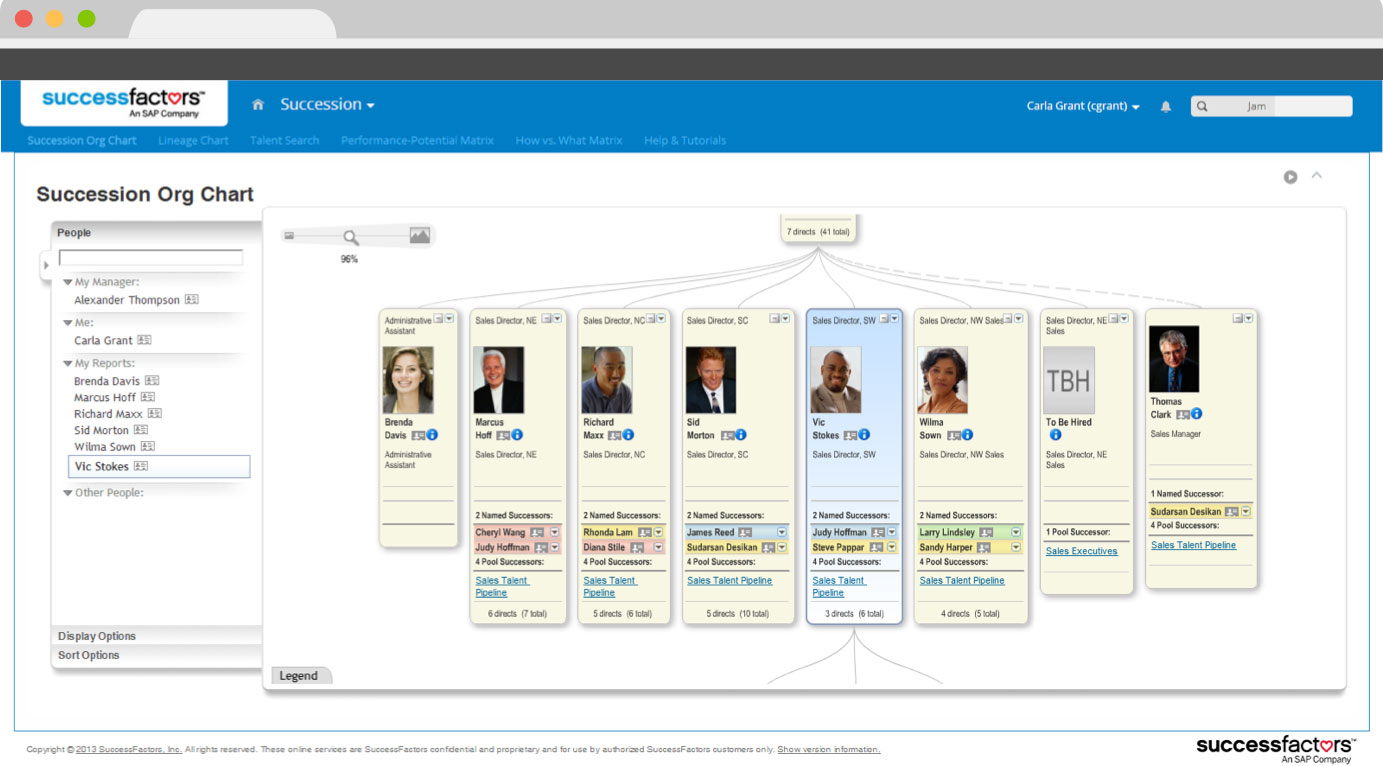Open talent card icon for successor James Reed
Viewport: 1383px width, 766px height.
745,533
